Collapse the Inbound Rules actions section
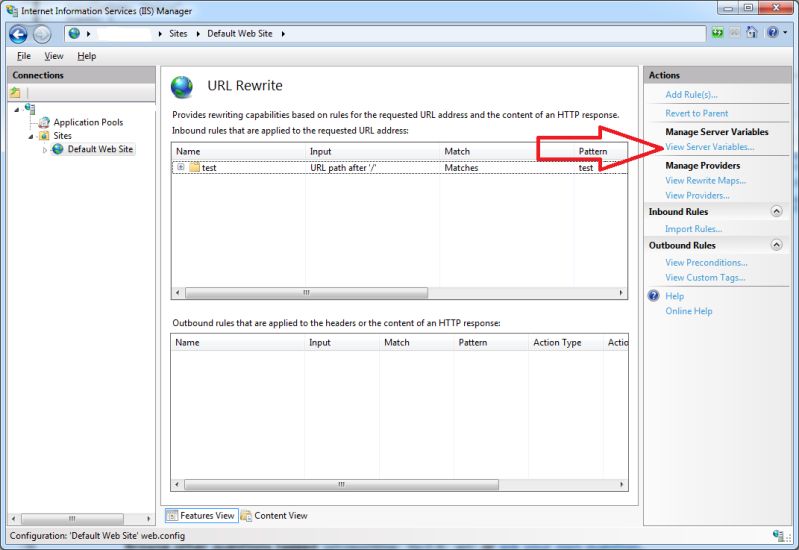 (x=776, y=211)
